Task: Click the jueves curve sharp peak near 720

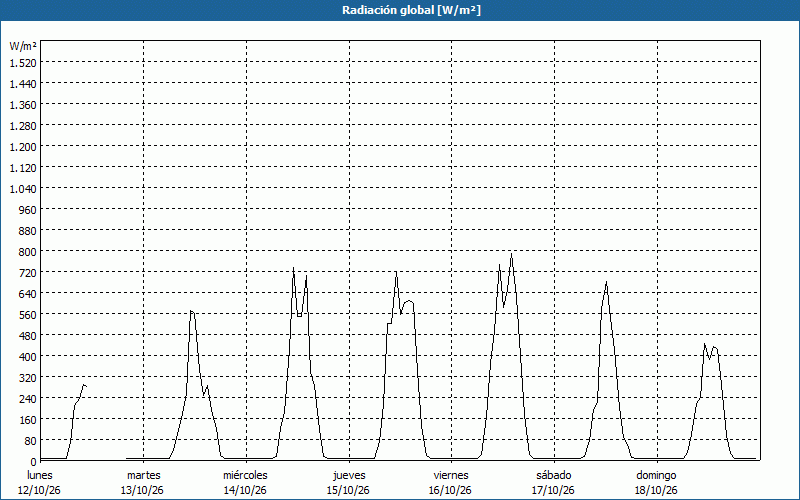Action: (396, 272)
